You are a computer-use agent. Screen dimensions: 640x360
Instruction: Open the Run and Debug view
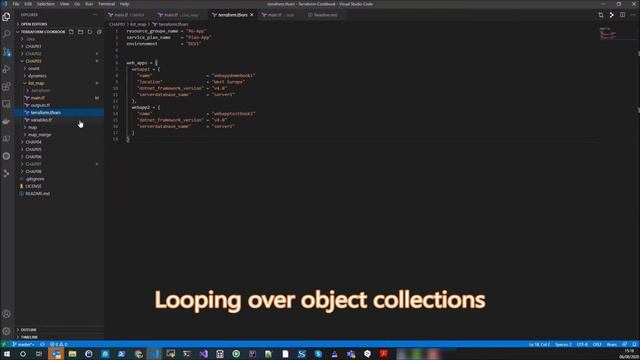pos(6,69)
